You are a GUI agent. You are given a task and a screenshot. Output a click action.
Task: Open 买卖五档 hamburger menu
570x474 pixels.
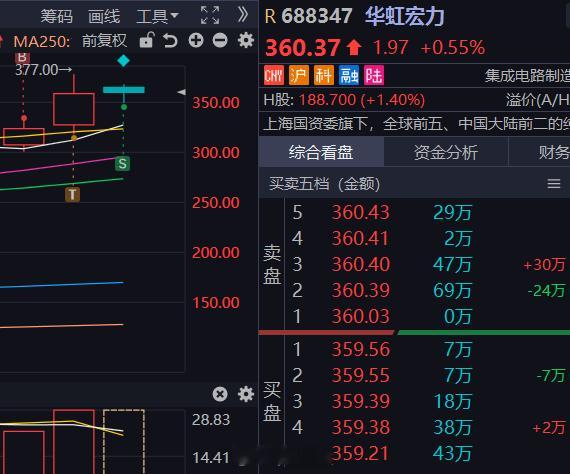click(554, 184)
